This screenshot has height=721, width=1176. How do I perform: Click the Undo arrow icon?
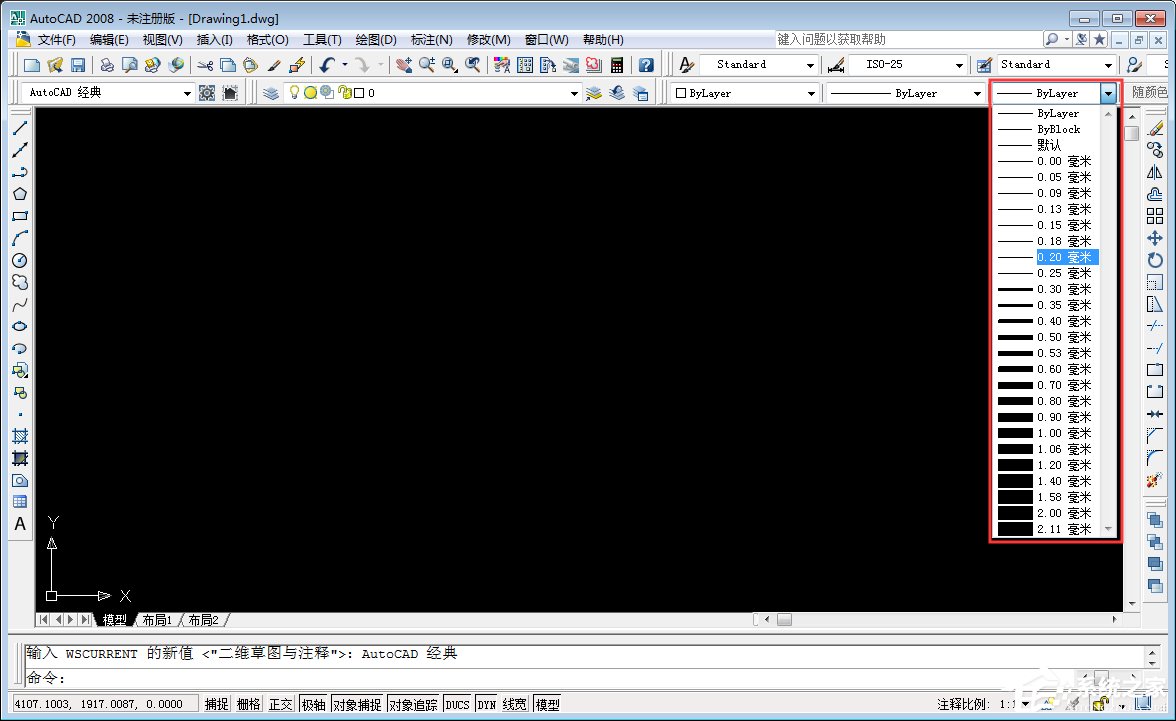click(327, 64)
